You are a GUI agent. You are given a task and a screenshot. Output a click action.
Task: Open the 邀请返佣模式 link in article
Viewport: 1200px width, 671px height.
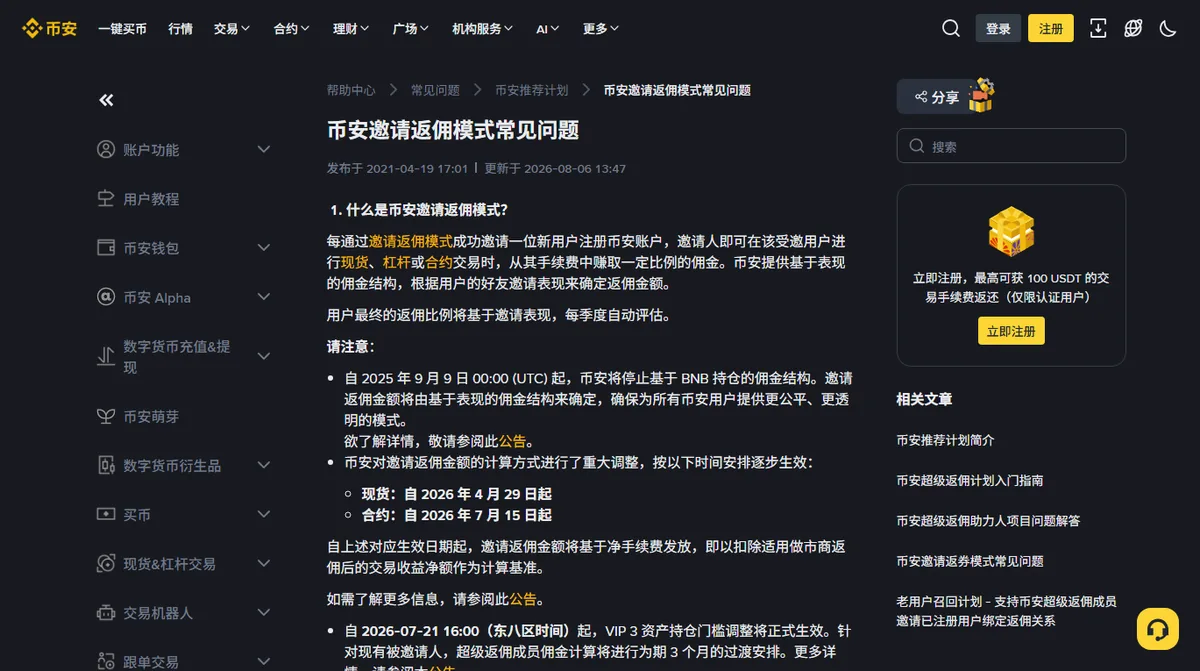click(411, 241)
